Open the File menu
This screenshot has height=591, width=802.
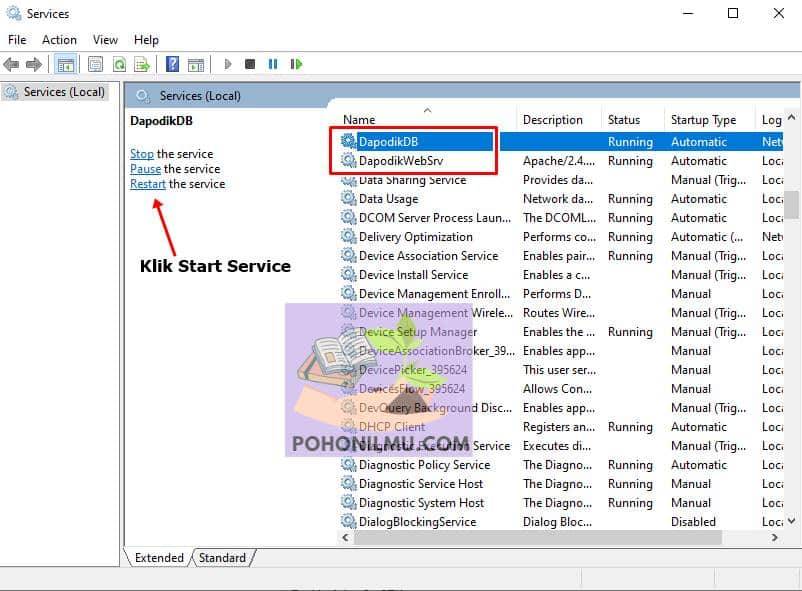[x=17, y=40]
